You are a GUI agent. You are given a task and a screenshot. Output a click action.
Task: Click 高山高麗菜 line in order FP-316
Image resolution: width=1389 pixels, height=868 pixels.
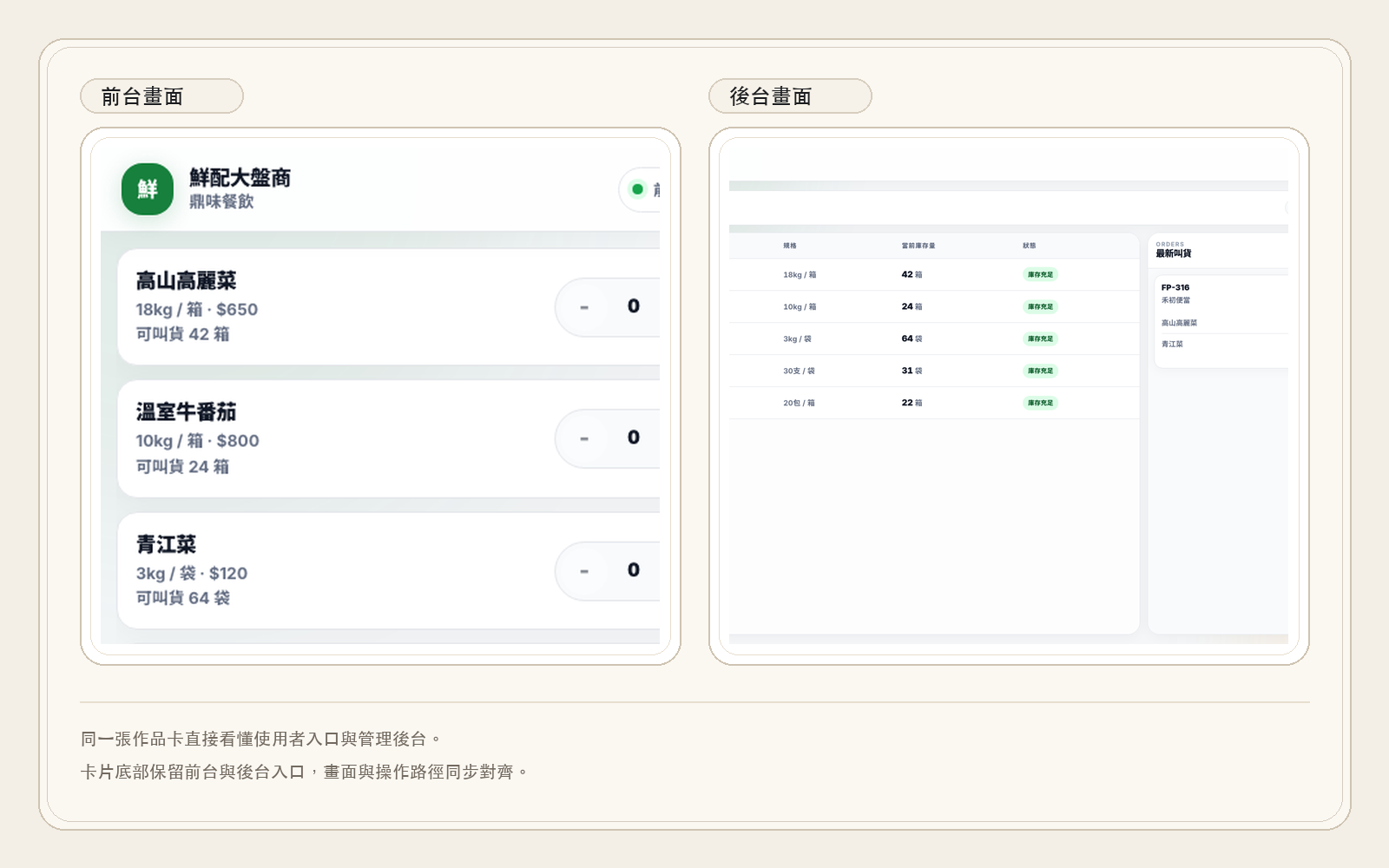pyautogui.click(x=1179, y=323)
